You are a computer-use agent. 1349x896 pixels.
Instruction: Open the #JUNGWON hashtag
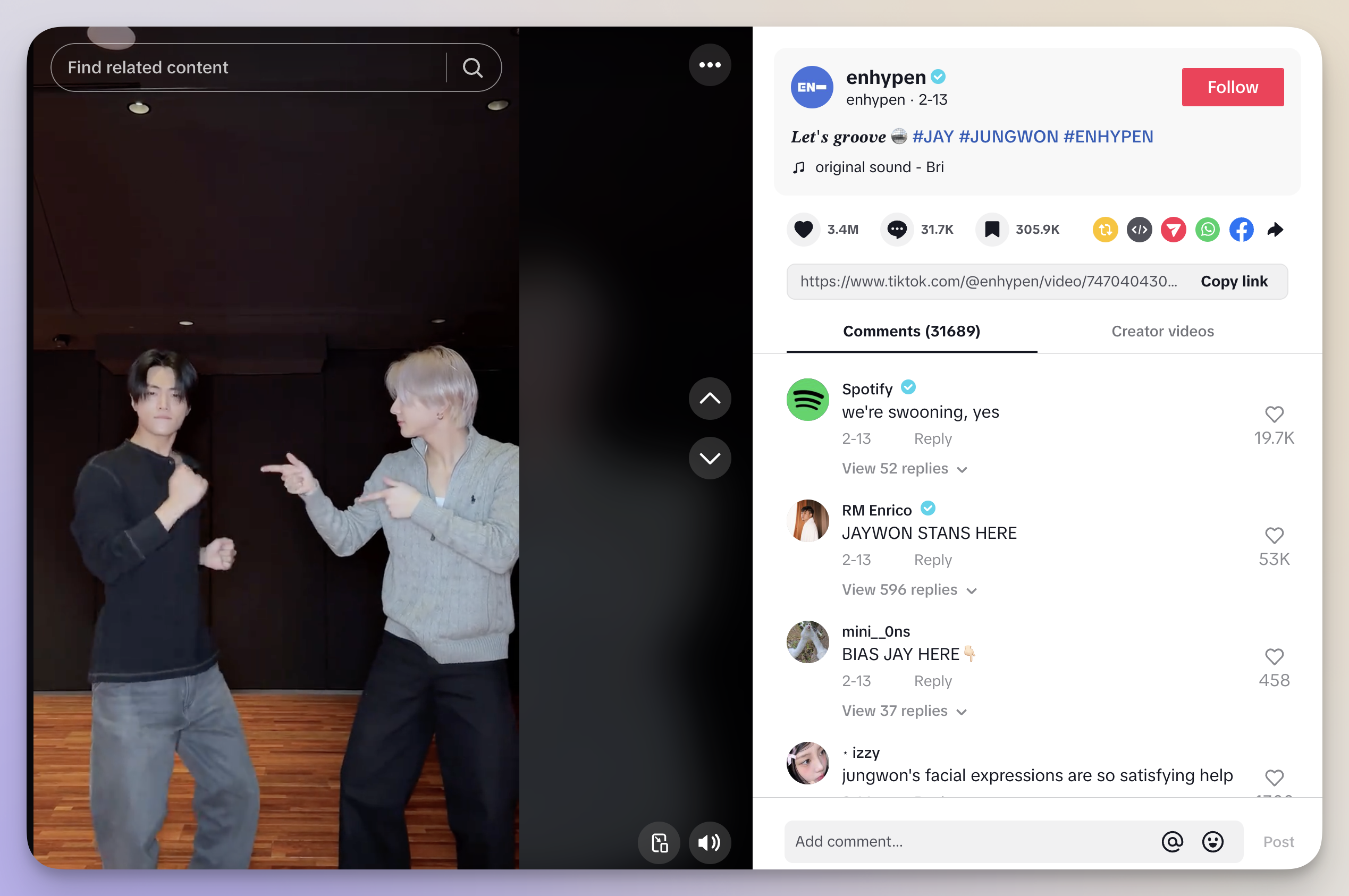click(1008, 137)
